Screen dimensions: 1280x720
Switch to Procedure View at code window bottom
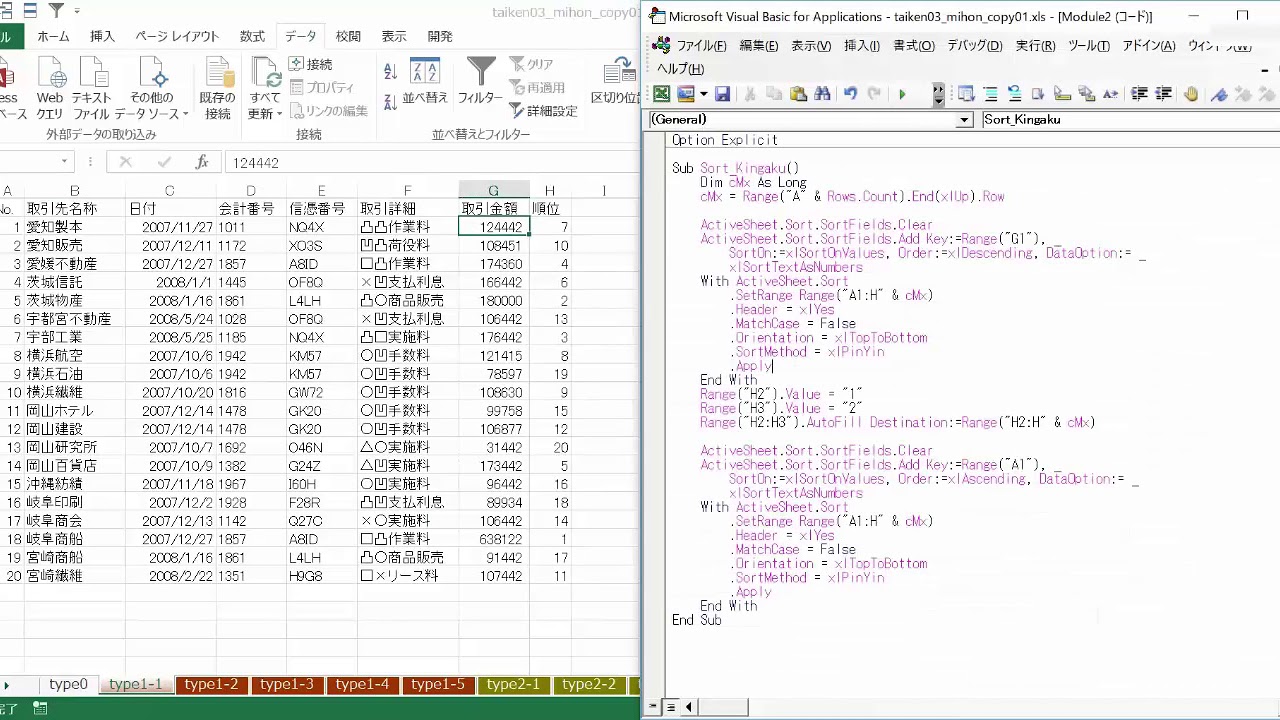coord(653,707)
